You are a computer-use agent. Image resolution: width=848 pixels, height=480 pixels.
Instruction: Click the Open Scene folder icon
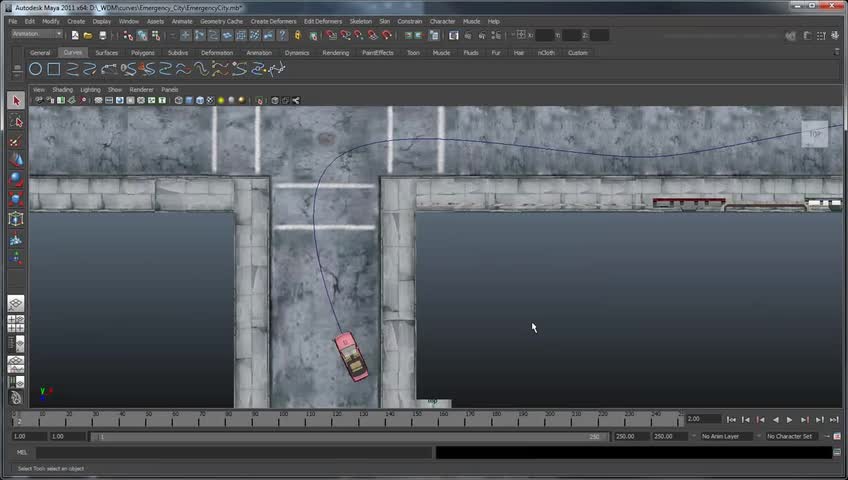(89, 35)
